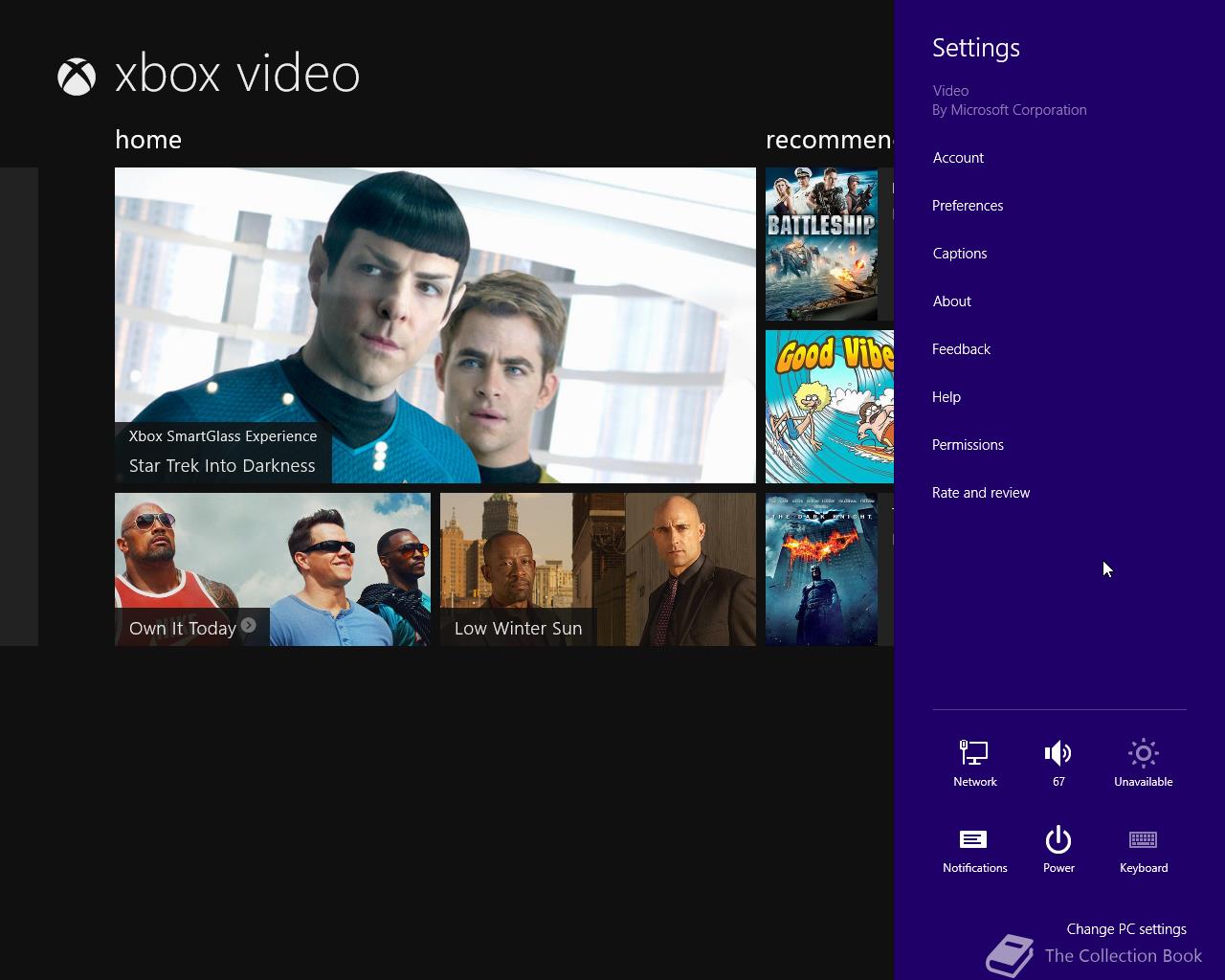Open the Notifications icon

click(x=973, y=839)
